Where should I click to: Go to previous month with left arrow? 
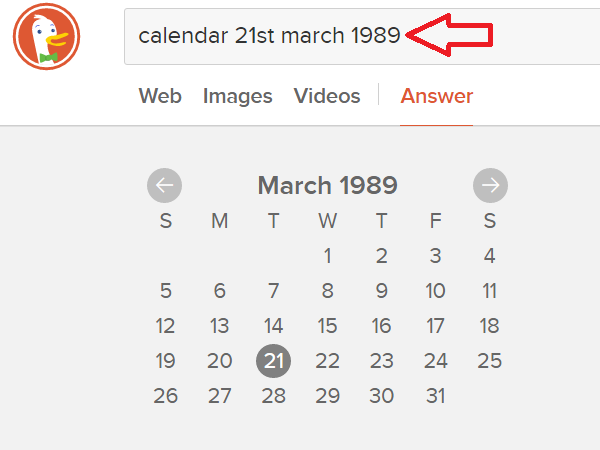pos(165,185)
